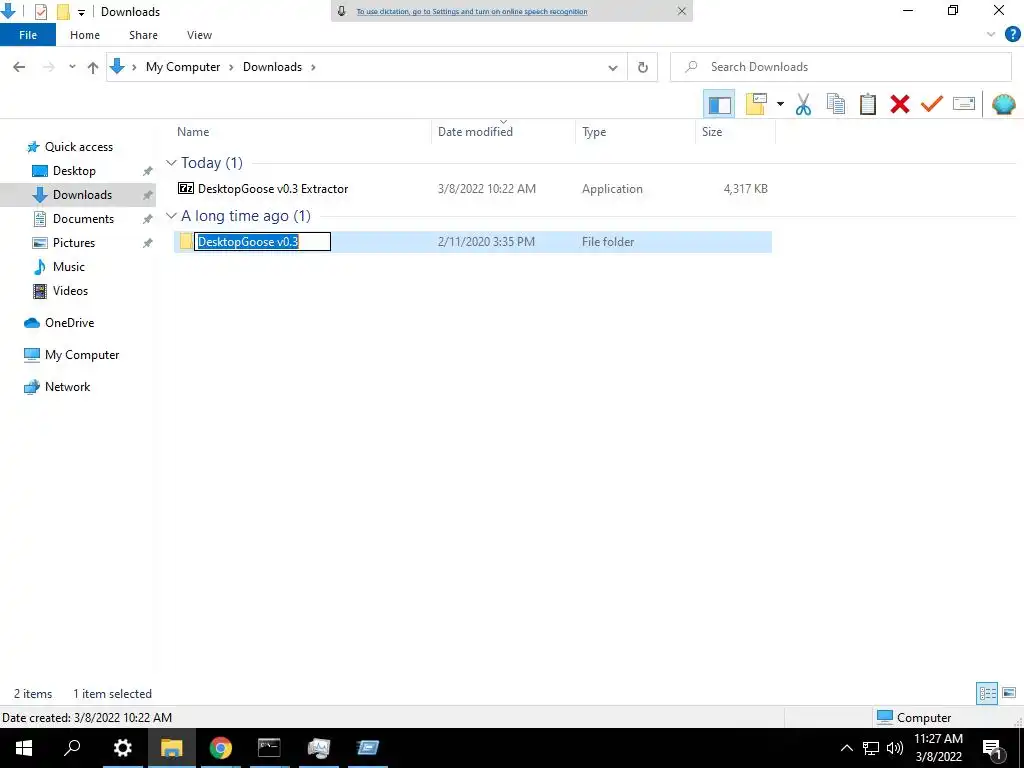The image size is (1024, 768).
Task: Click Downloads in the address breadcrumb
Action: [x=272, y=67]
